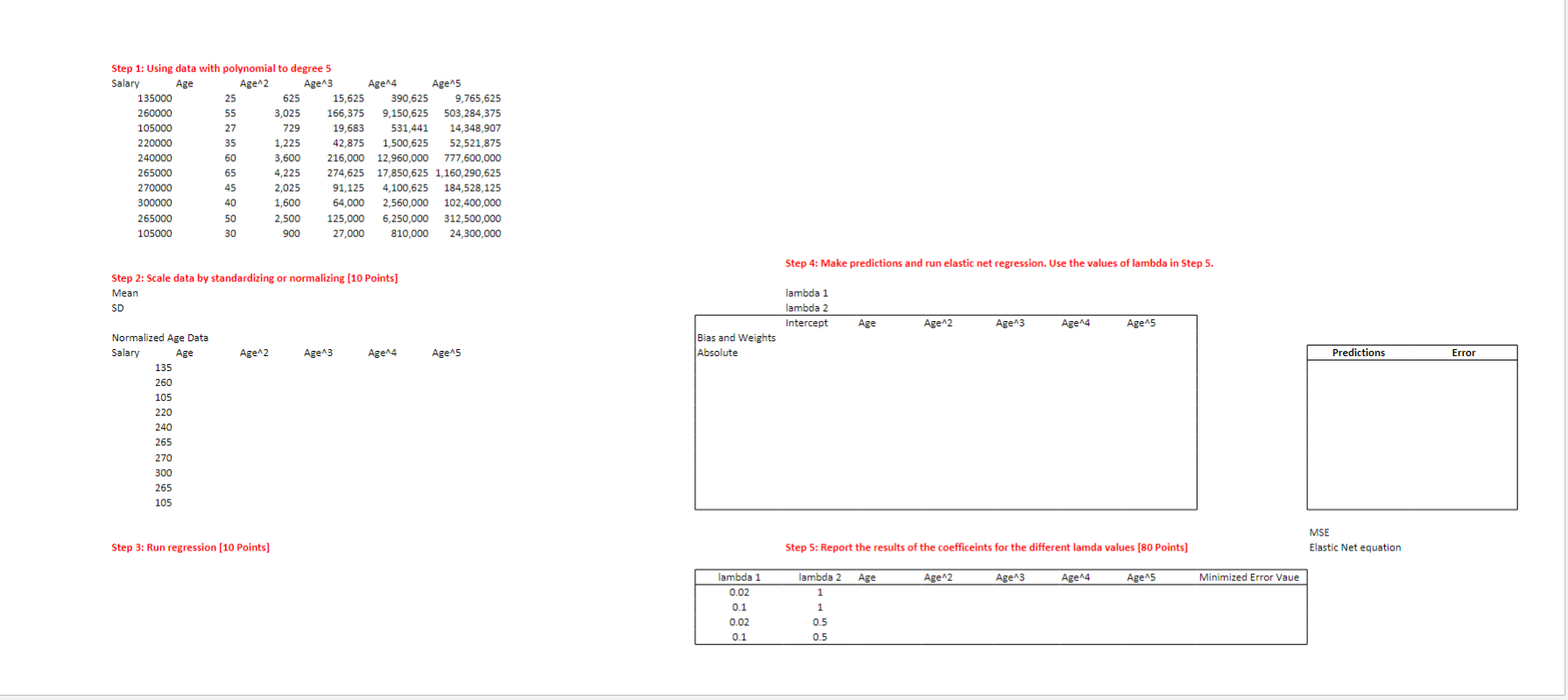
Task: Select the Age^5 value 24,300,000
Action: [475, 233]
